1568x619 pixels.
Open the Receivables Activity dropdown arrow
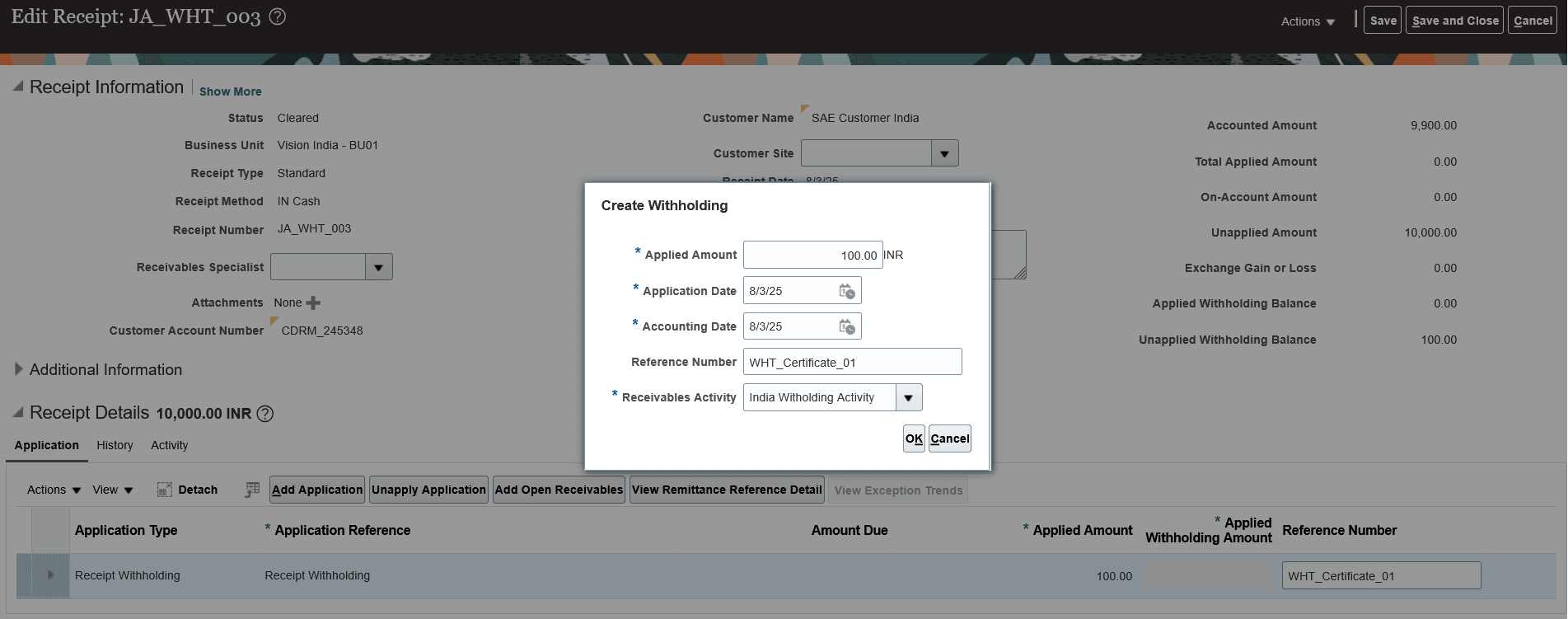(x=909, y=397)
